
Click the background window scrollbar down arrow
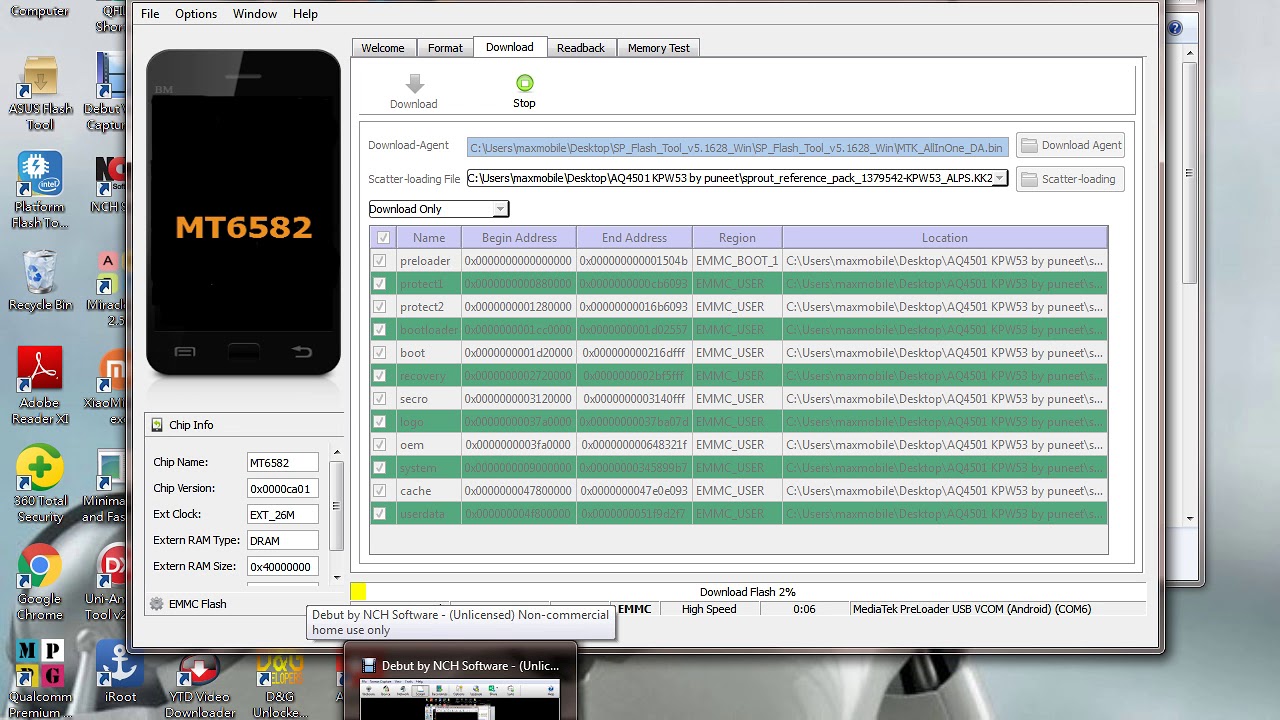pos(1190,518)
